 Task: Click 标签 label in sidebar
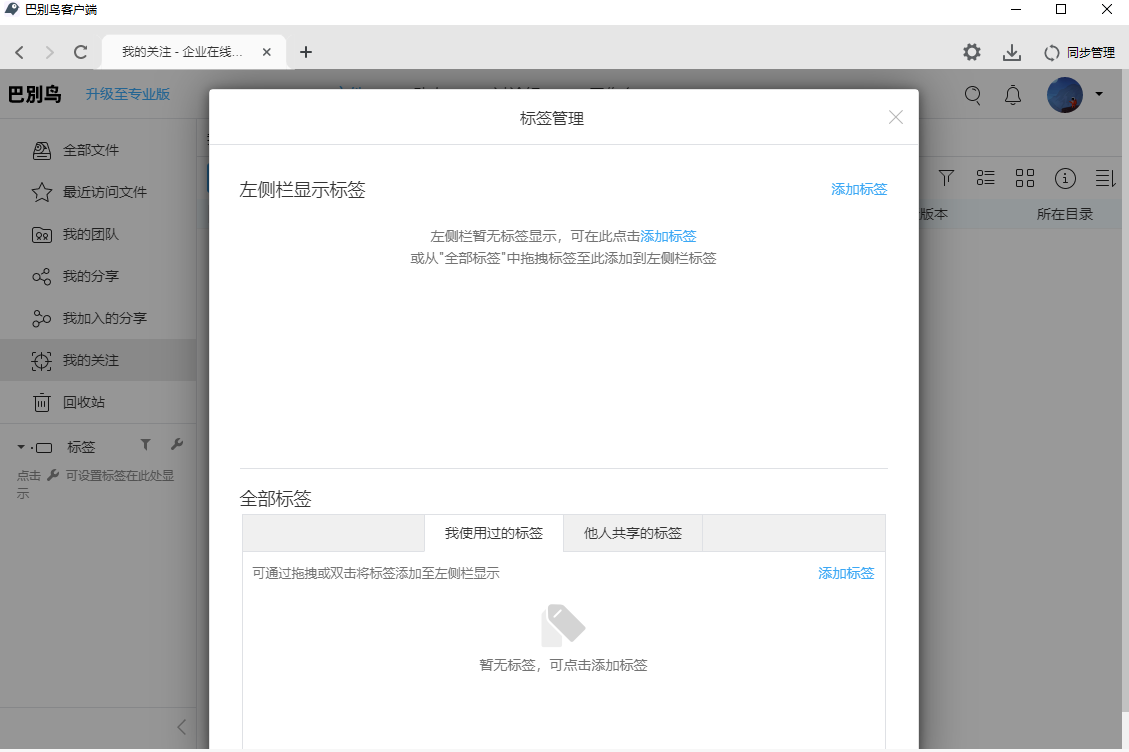81,447
